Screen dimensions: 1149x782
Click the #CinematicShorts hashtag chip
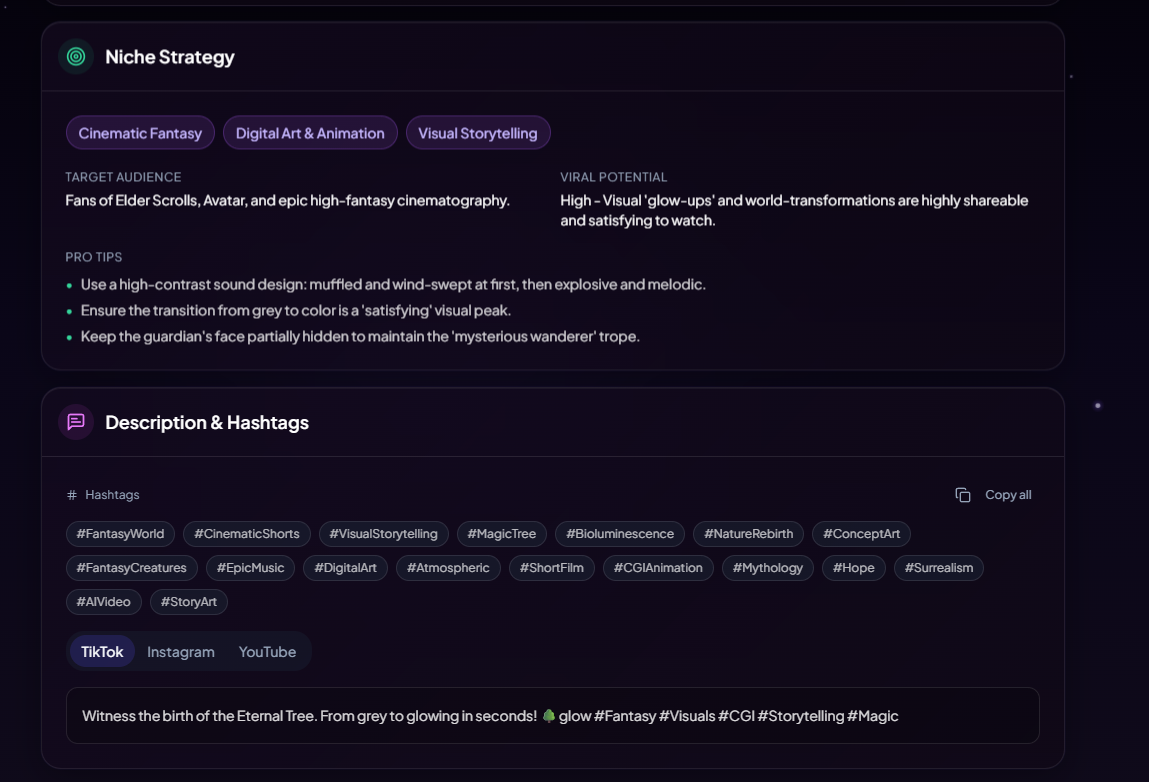(247, 534)
